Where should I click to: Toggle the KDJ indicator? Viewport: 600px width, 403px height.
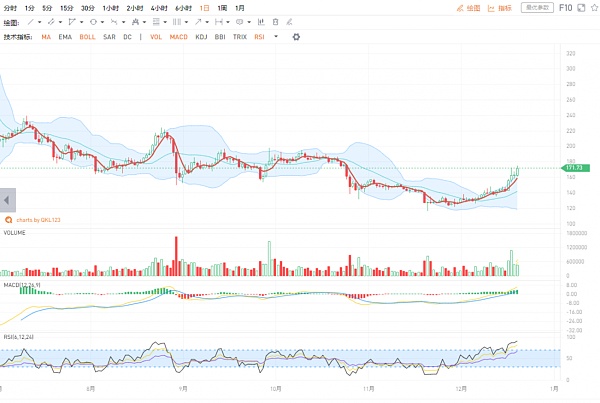coord(201,36)
